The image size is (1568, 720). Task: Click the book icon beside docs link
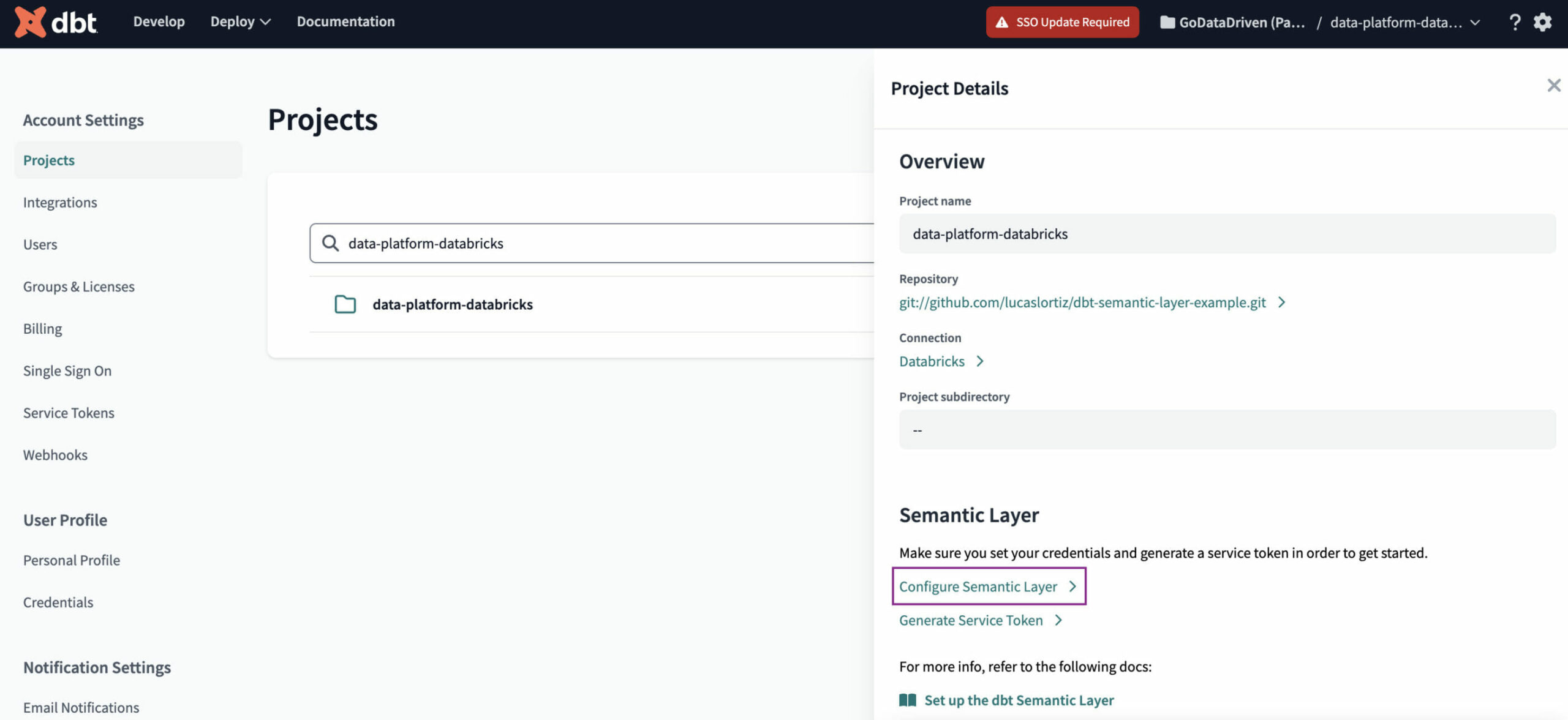pos(908,700)
